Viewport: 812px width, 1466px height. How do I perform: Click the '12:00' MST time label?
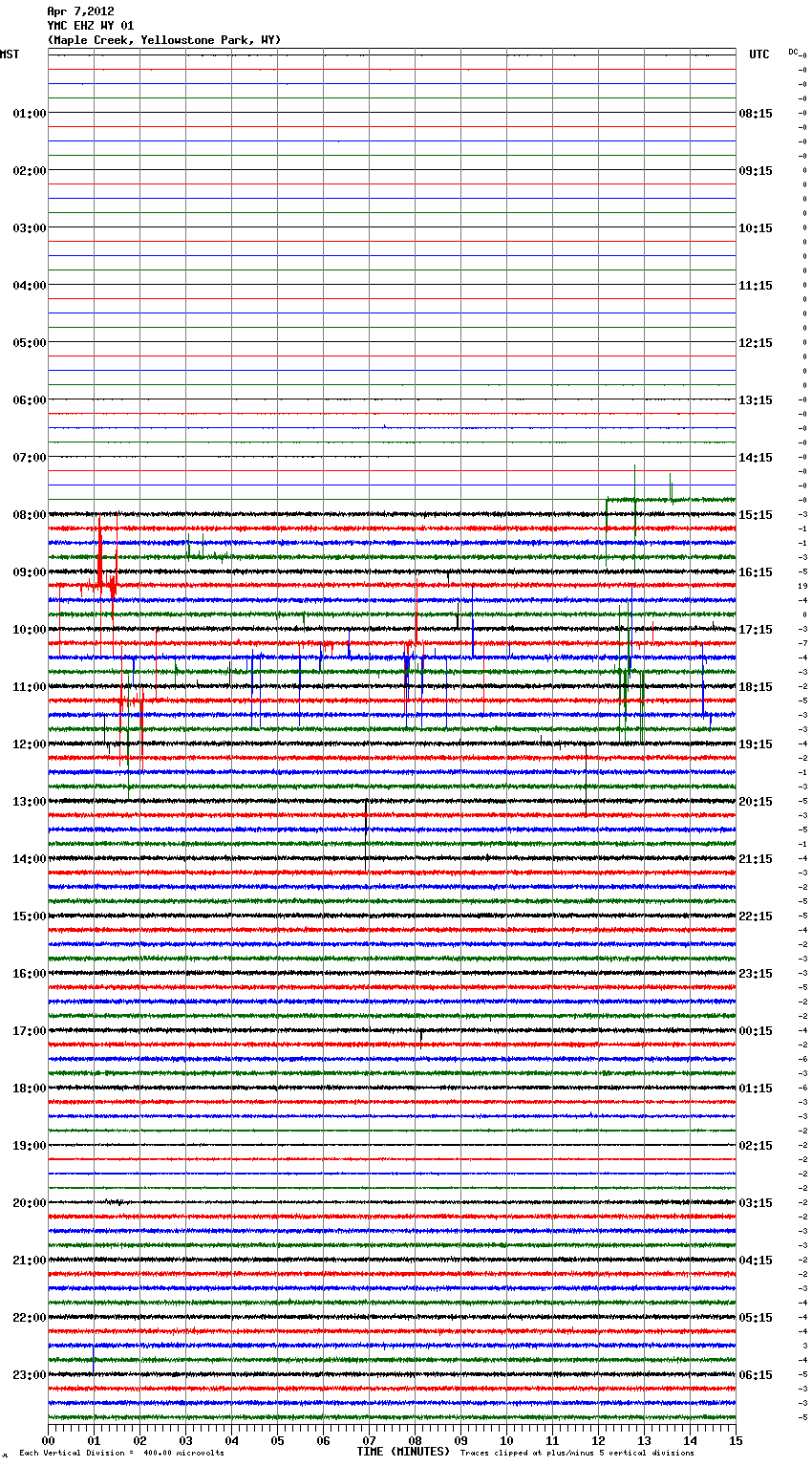tap(30, 744)
